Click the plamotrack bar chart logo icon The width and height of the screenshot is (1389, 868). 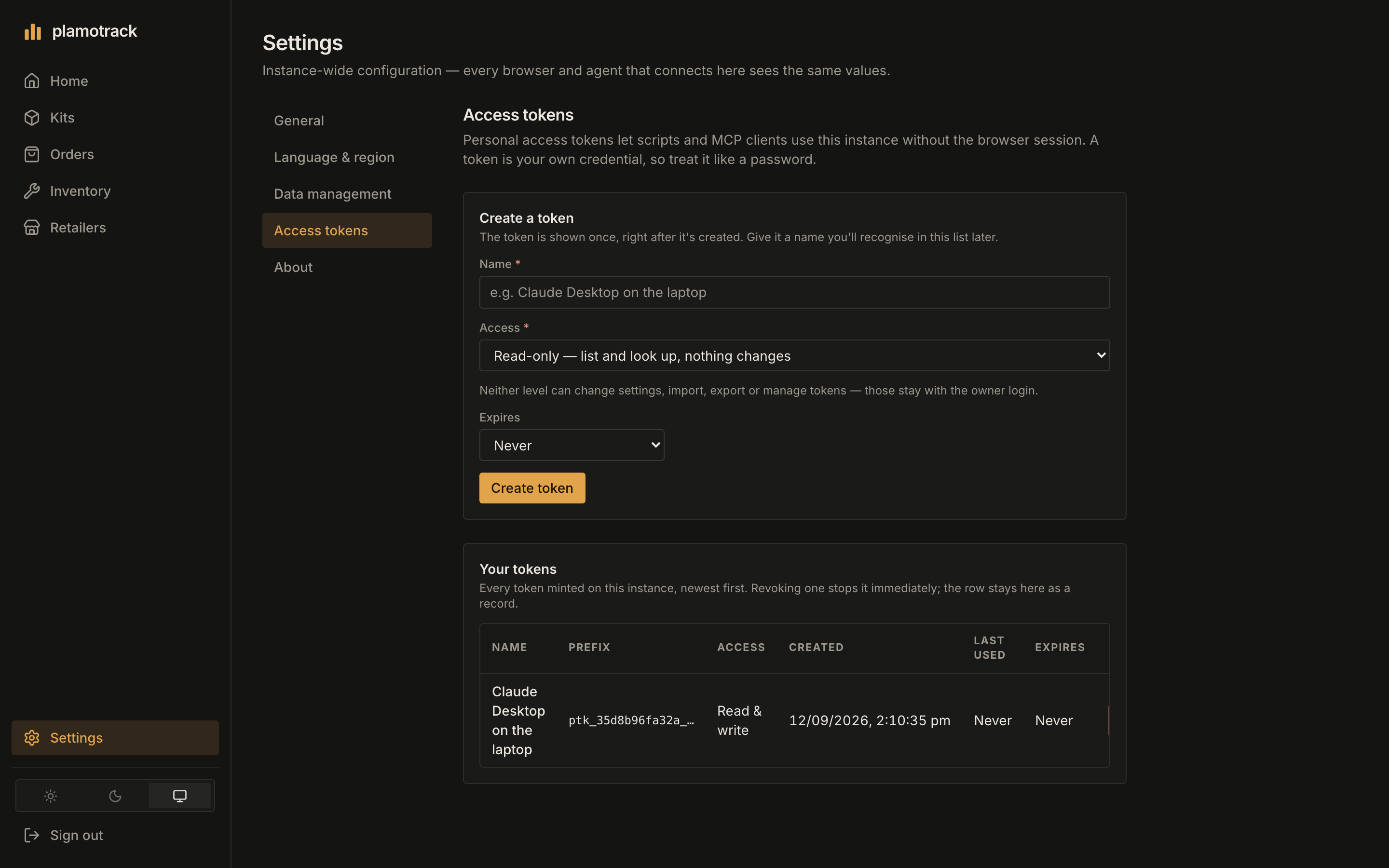(33, 31)
